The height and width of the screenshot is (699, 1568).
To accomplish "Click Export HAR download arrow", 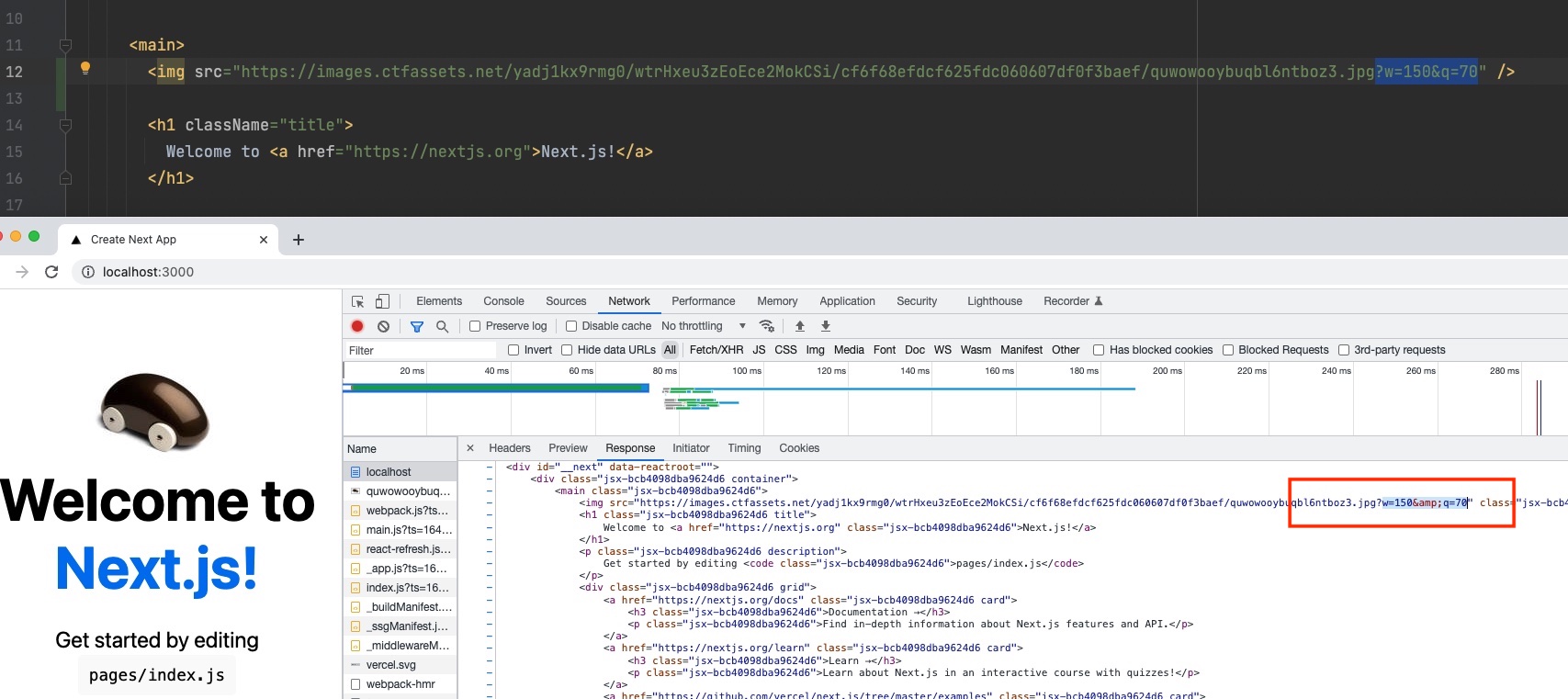I will 826,326.
